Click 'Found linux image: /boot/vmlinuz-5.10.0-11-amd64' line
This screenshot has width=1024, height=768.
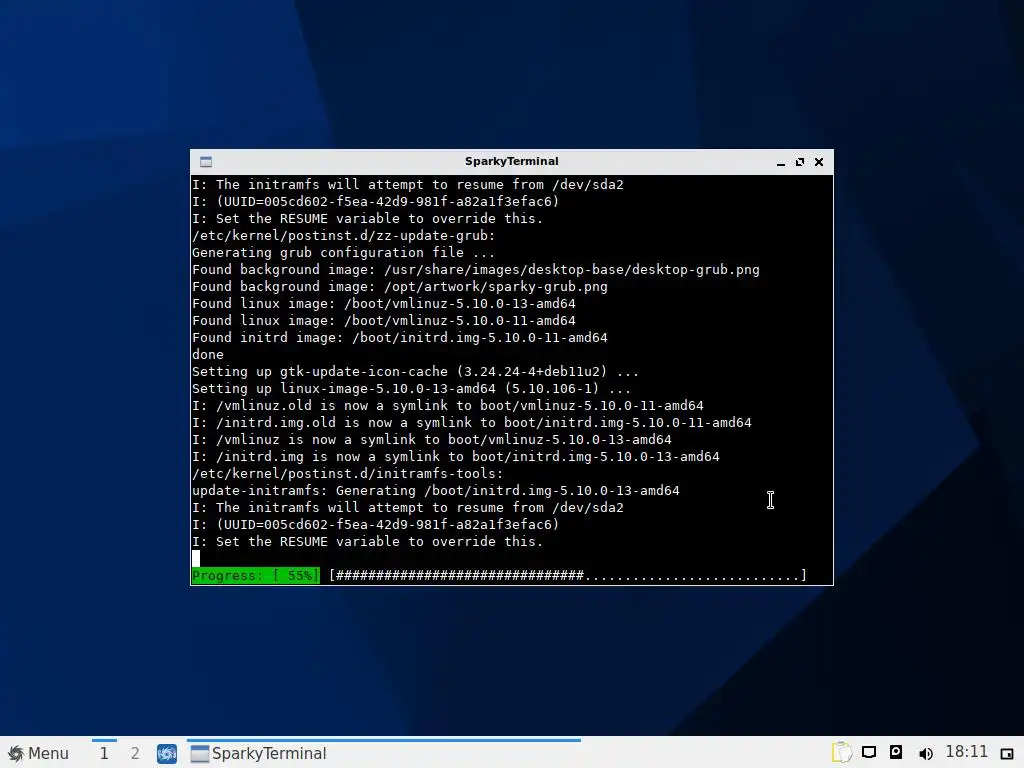383,321
